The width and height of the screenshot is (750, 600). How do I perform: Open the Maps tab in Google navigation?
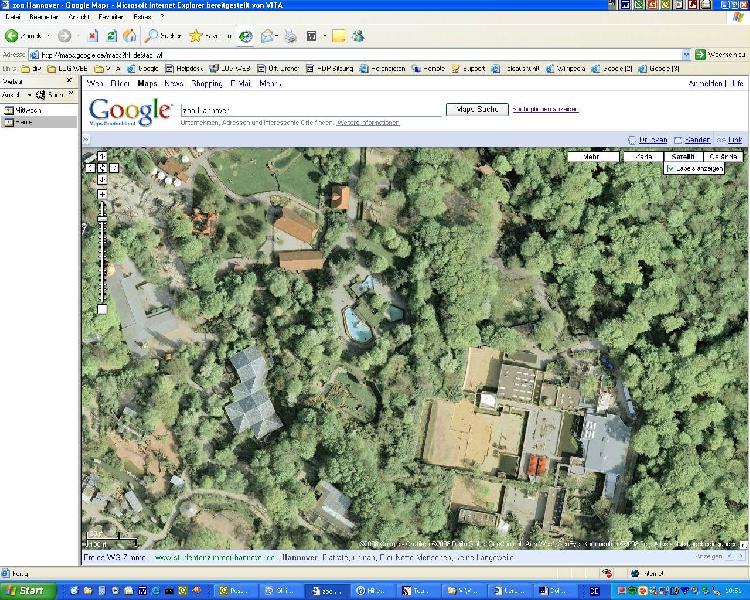[x=148, y=84]
